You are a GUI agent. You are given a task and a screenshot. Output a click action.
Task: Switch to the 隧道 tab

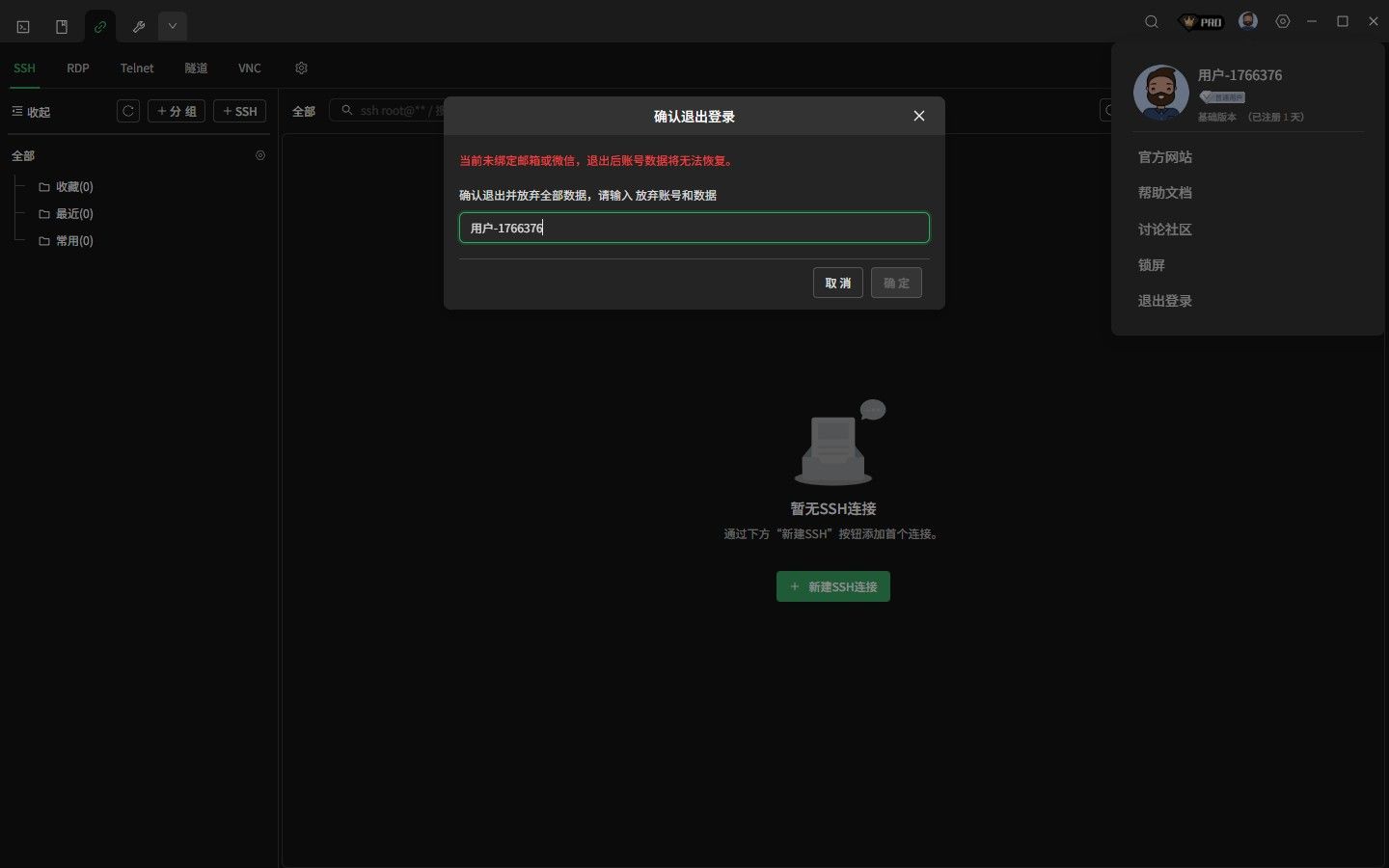tap(196, 68)
